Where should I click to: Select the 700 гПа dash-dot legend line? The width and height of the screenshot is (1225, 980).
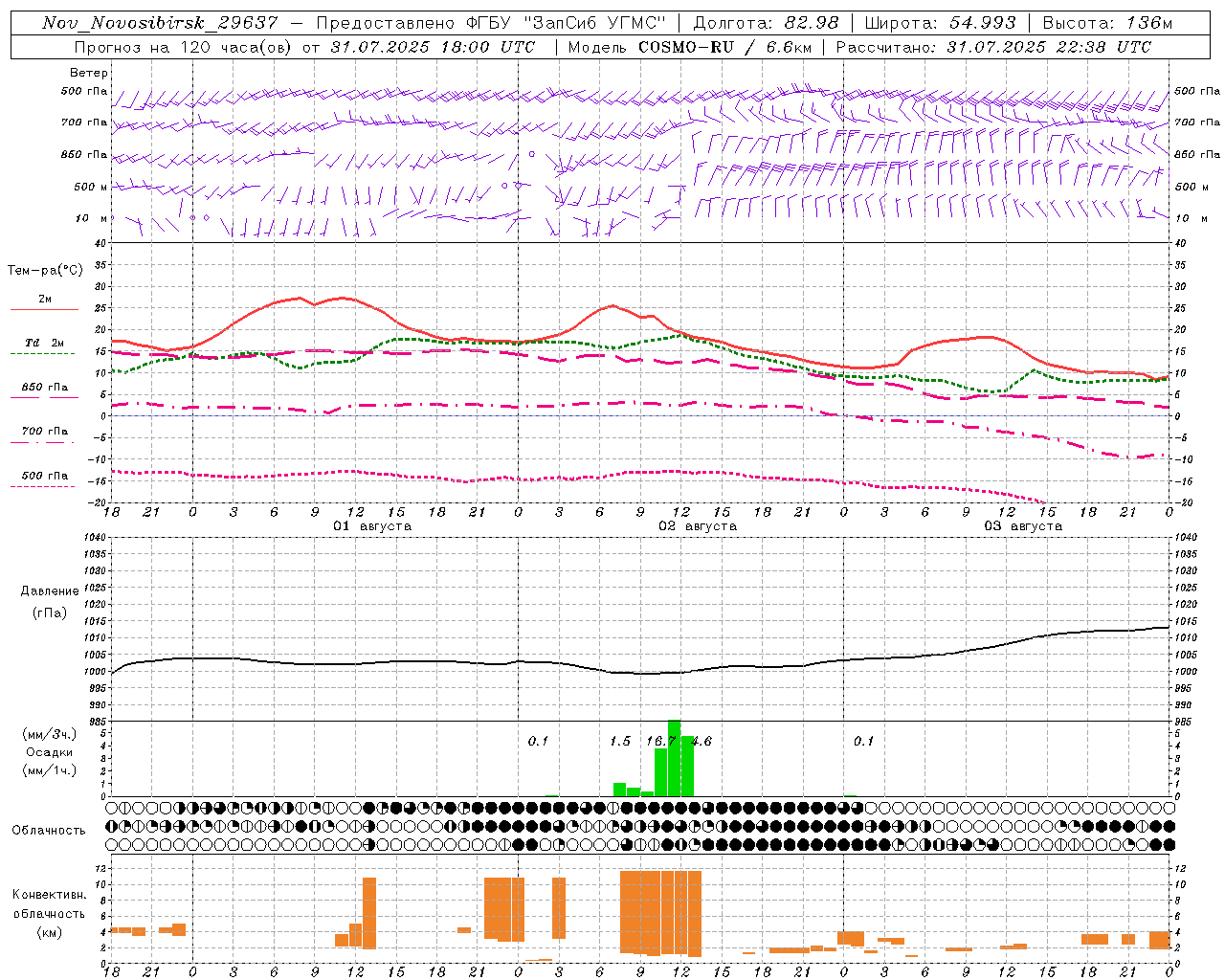[x=44, y=442]
